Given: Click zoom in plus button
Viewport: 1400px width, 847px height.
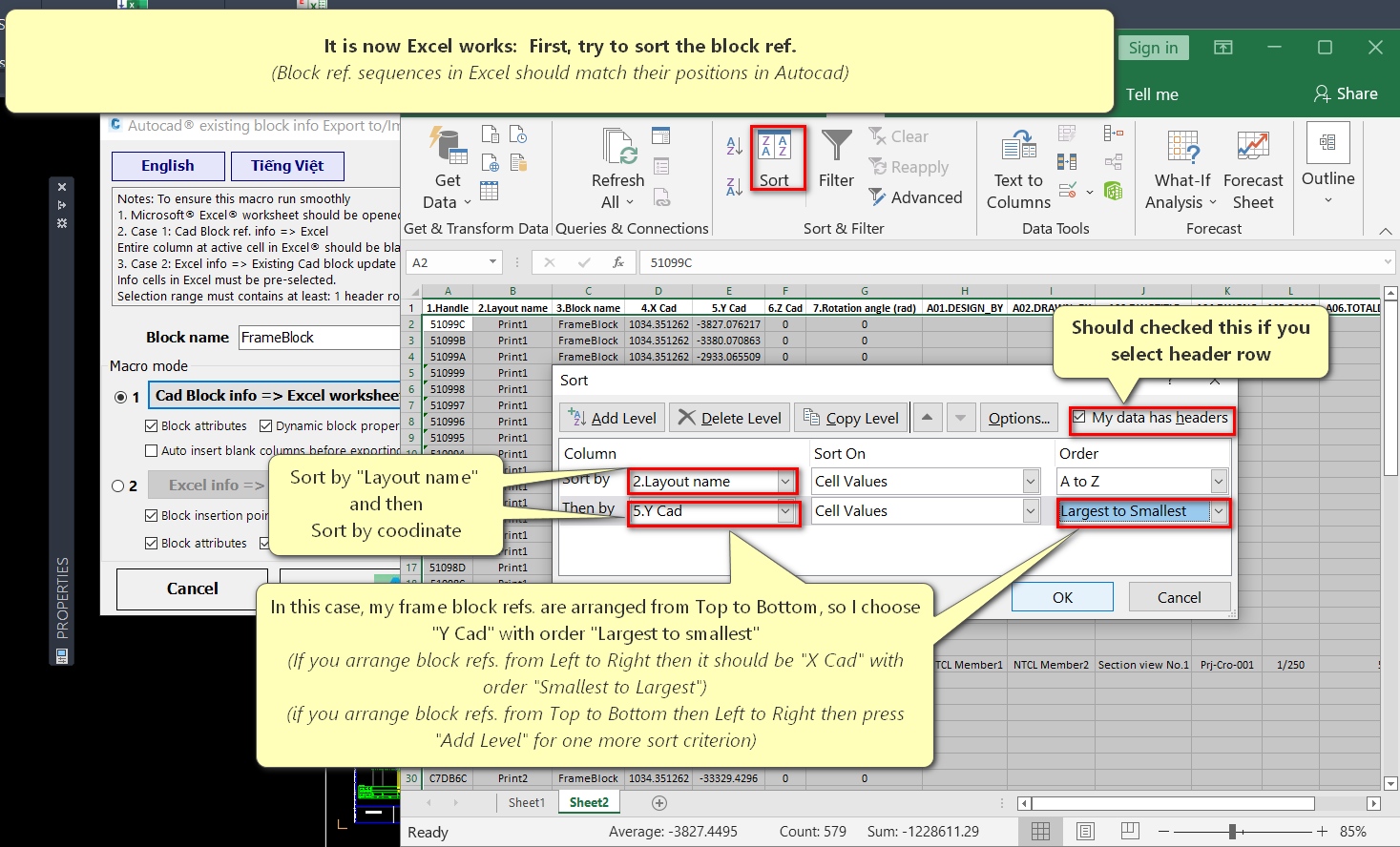Looking at the screenshot, I should coord(1322,832).
